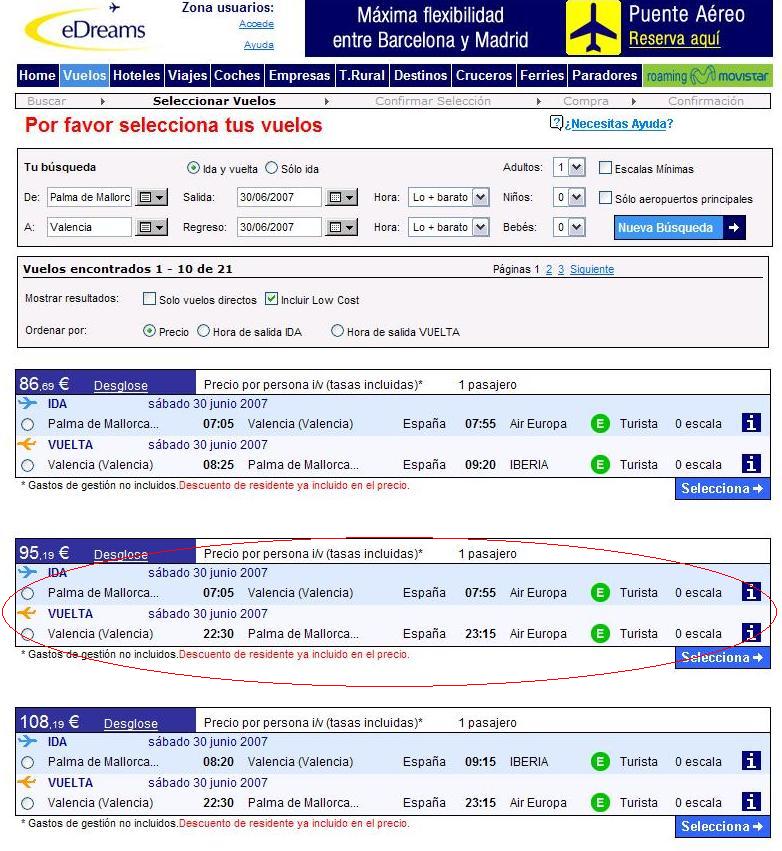Go to the Coches tab
This screenshot has height=851, width=782.
click(x=237, y=75)
